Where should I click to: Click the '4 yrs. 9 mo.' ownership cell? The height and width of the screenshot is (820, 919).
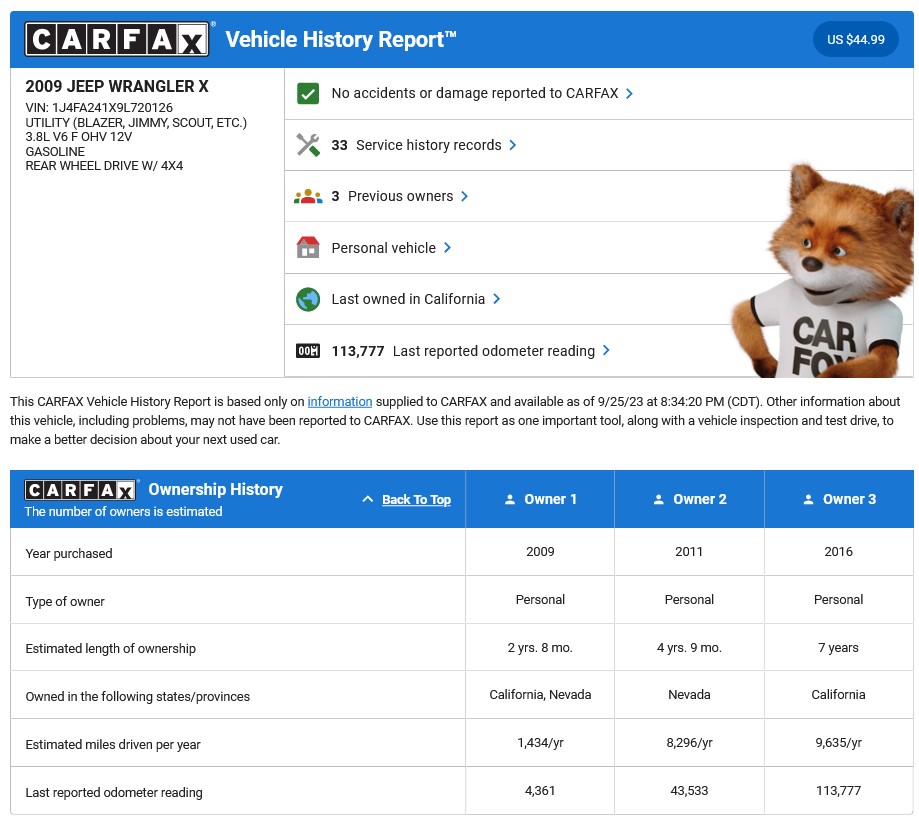point(689,648)
